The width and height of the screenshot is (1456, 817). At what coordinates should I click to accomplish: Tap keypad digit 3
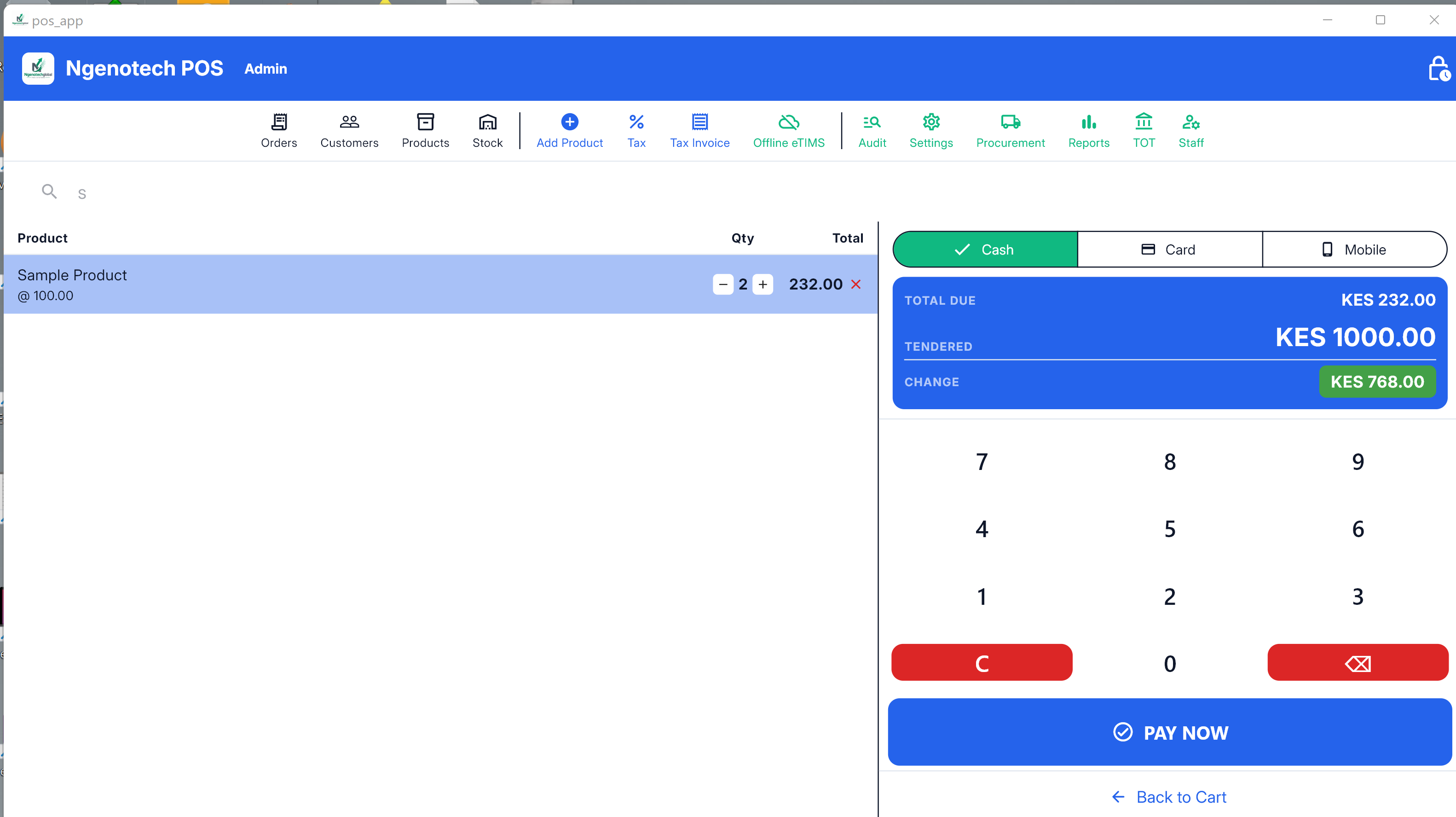click(x=1358, y=597)
